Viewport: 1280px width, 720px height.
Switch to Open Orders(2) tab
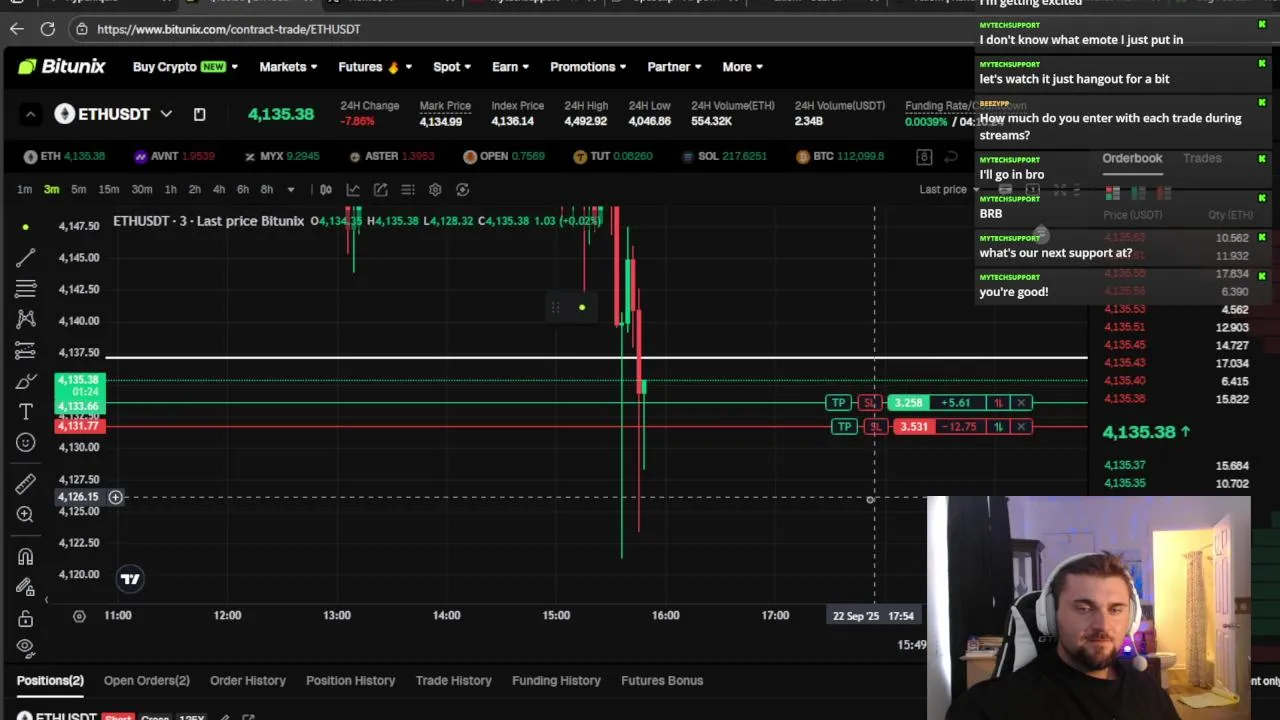[146, 680]
